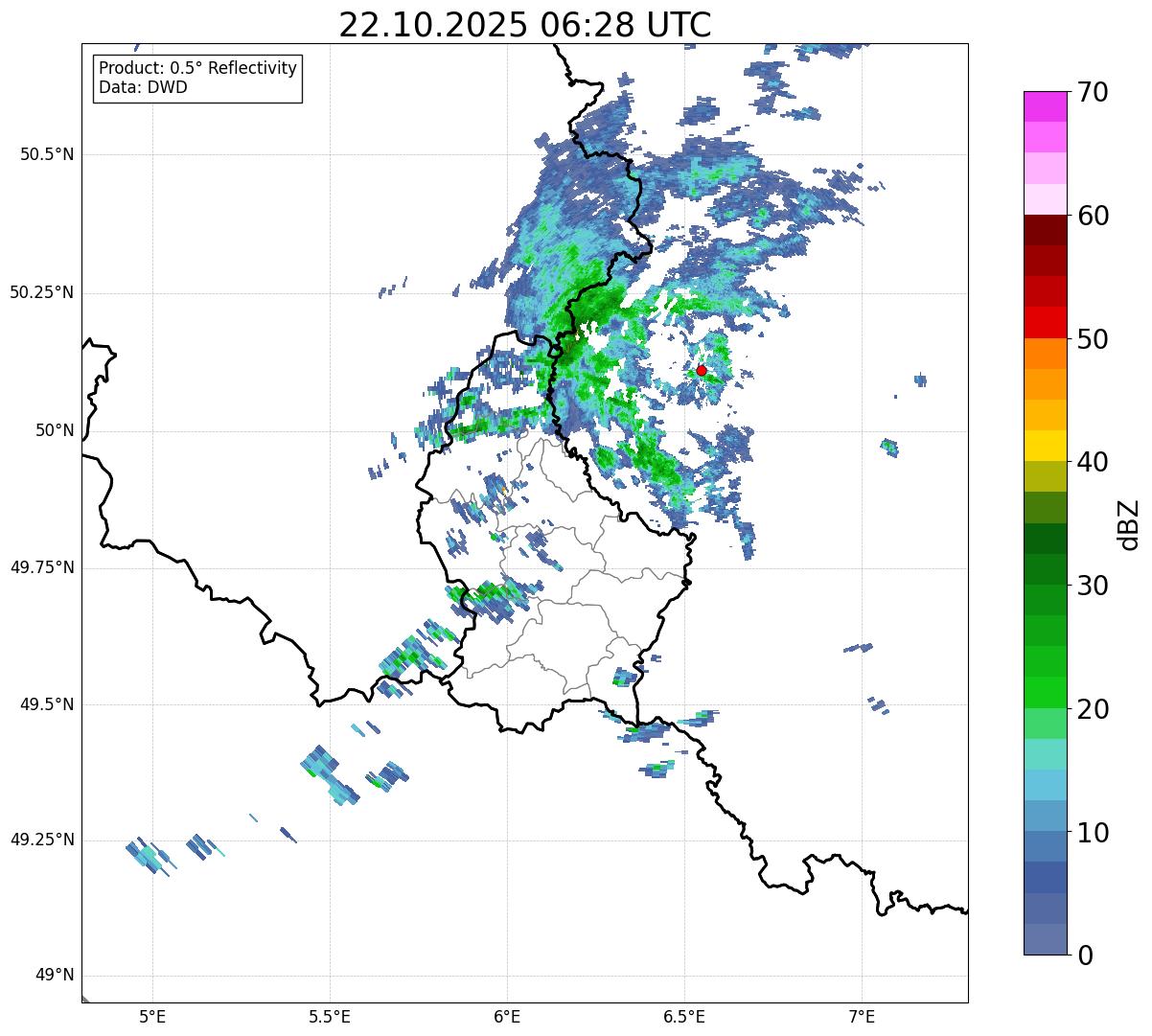The height and width of the screenshot is (1036, 1152).
Task: Click the 5.5°E longitude tick label
Action: click(330, 1016)
